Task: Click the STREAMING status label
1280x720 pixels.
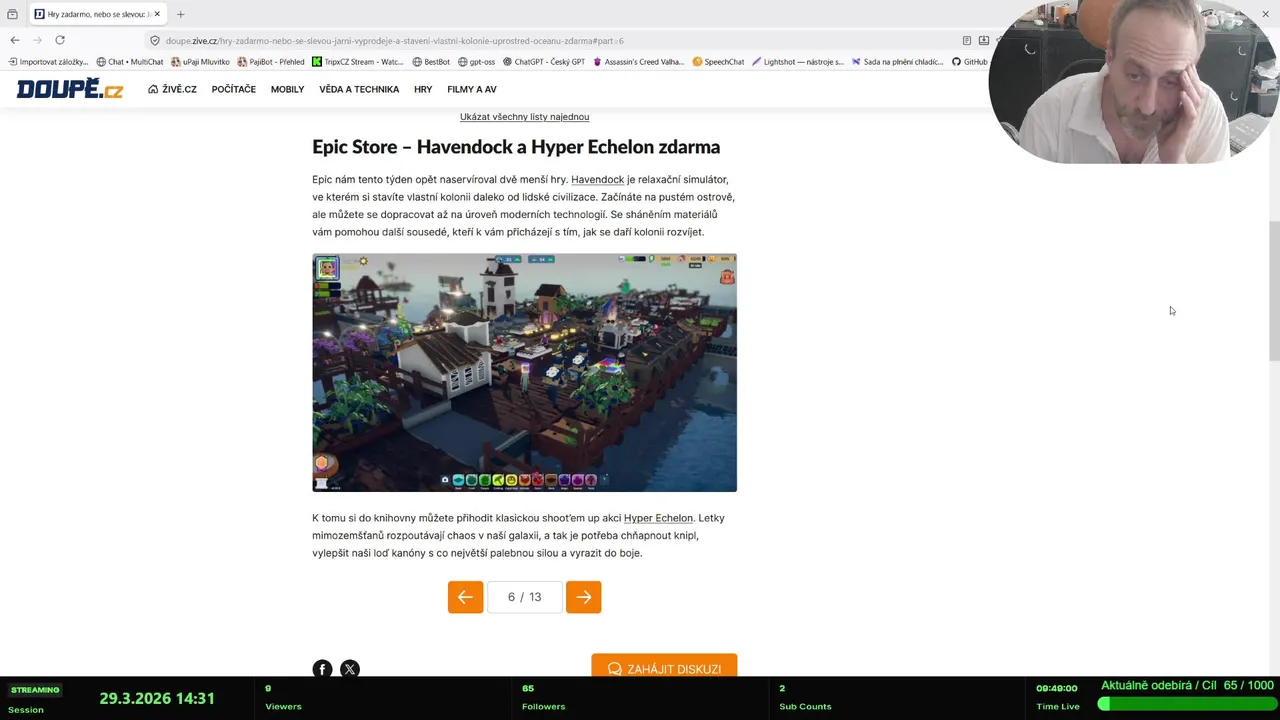Action: point(35,690)
